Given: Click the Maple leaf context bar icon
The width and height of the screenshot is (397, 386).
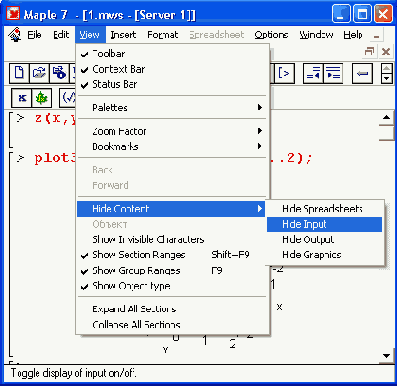Looking at the screenshot, I should click(42, 98).
